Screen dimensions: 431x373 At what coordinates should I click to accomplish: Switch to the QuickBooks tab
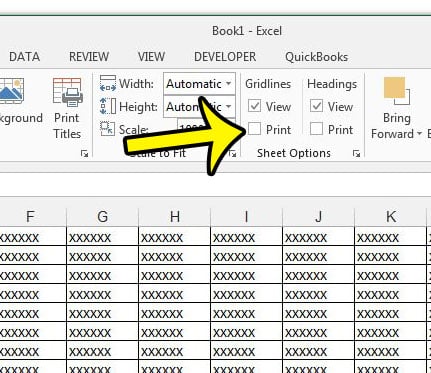pyautogui.click(x=317, y=57)
